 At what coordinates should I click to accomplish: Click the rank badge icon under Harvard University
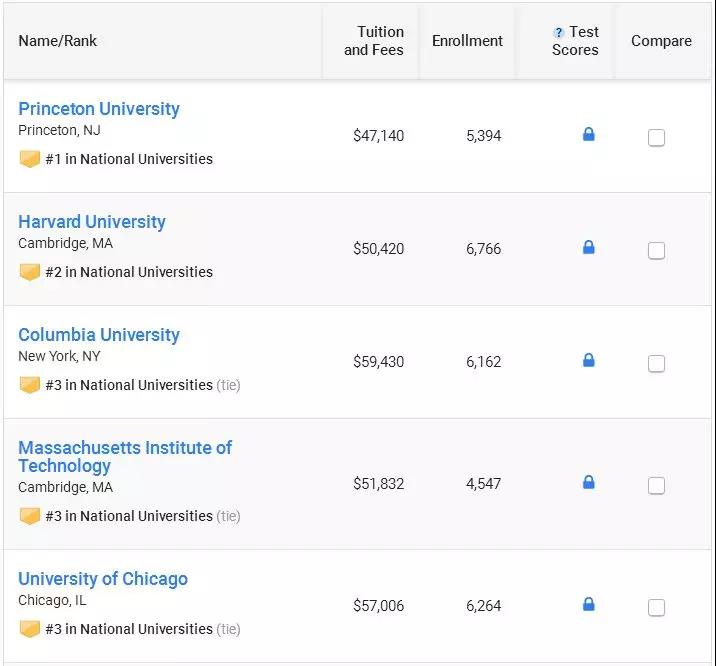[x=30, y=272]
